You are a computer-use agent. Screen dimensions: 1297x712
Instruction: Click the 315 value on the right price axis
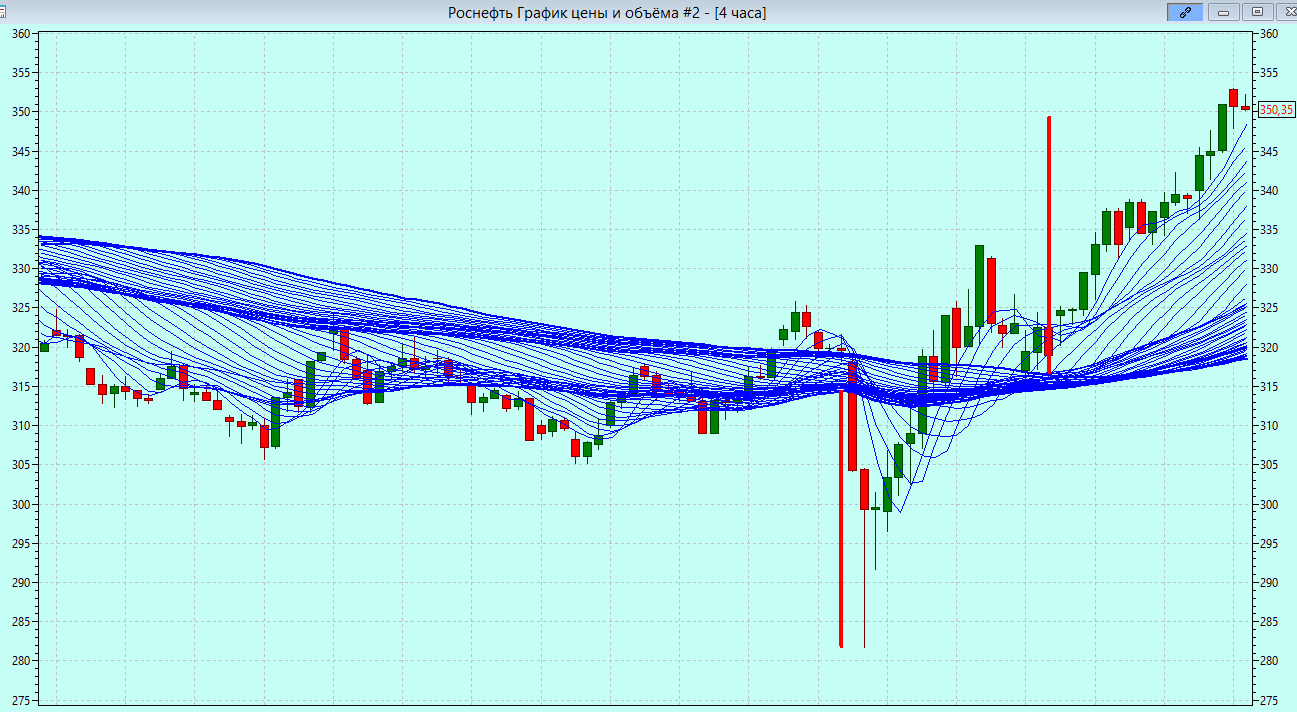(1270, 387)
